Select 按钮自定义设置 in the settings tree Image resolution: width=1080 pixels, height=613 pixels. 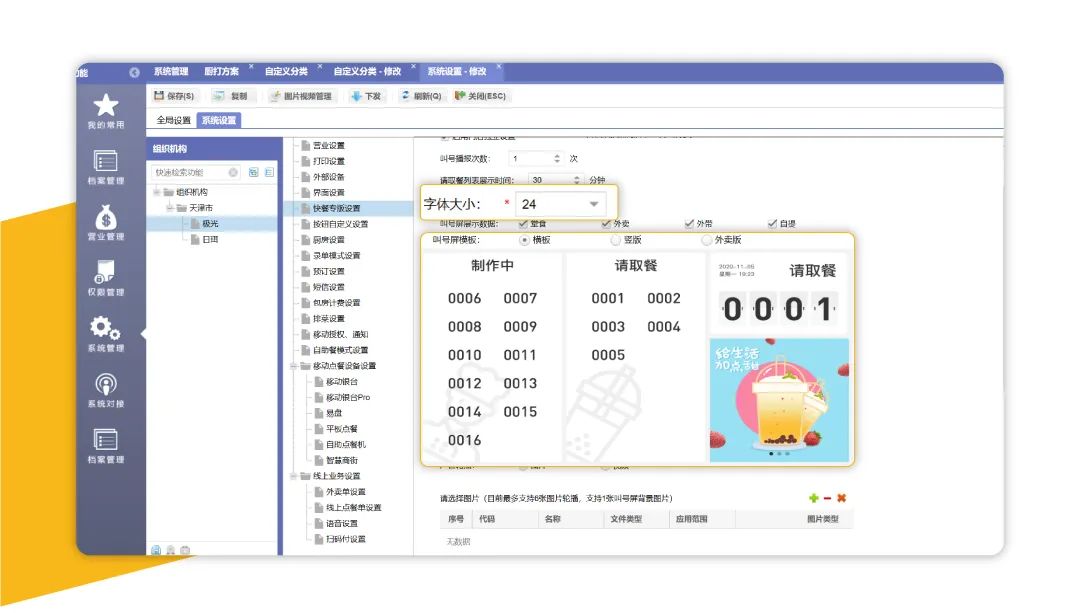click(340, 224)
